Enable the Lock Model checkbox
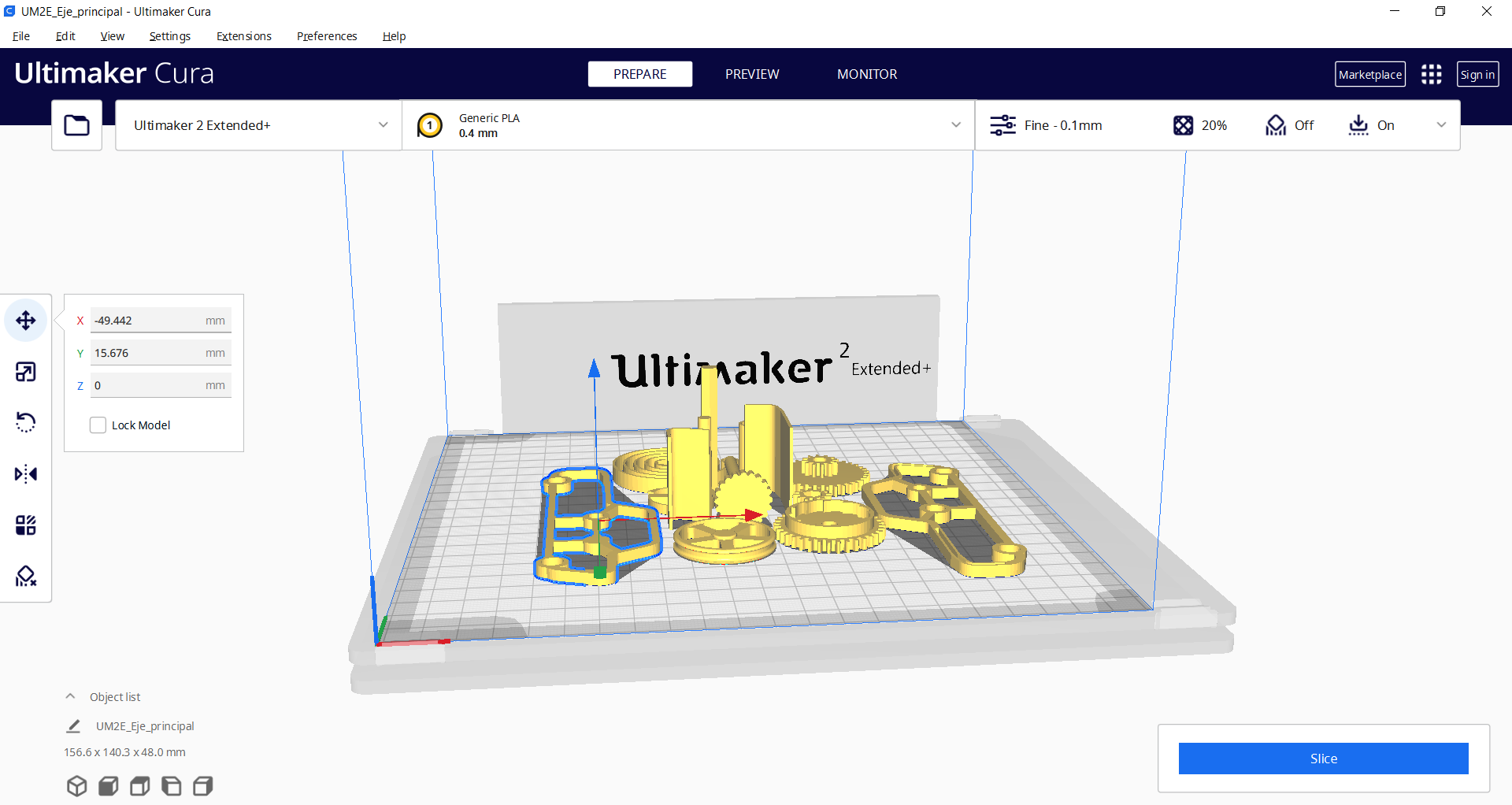Screen dimensions: 1512x805 coord(98,425)
